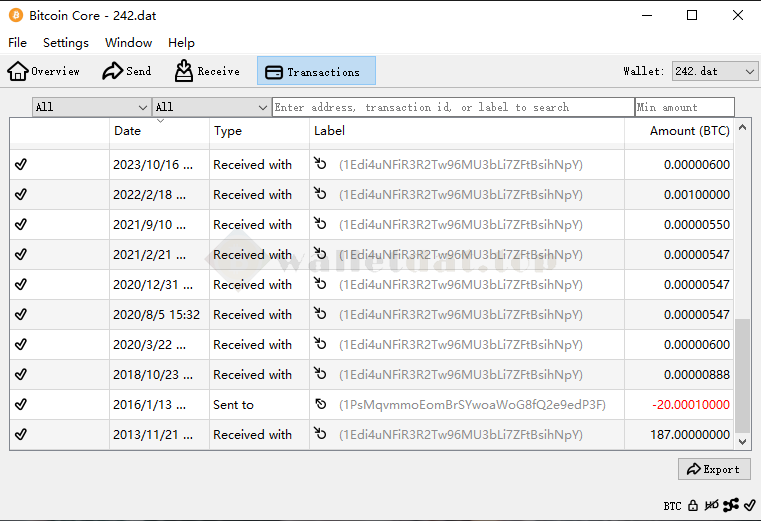Open the Overview page
This screenshot has width=761, height=521.
pos(44,71)
